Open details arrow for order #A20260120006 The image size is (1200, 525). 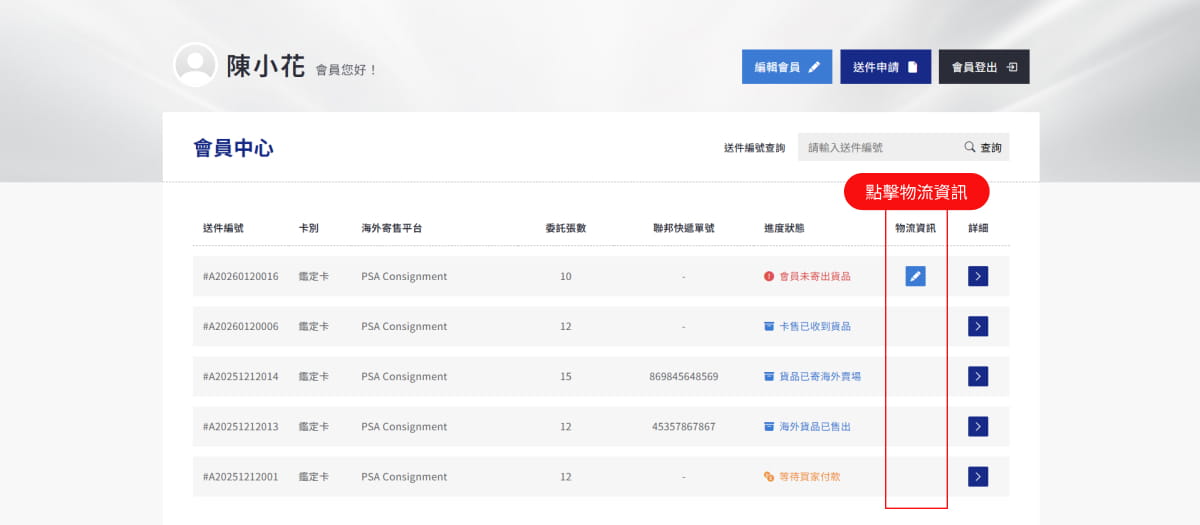[978, 326]
